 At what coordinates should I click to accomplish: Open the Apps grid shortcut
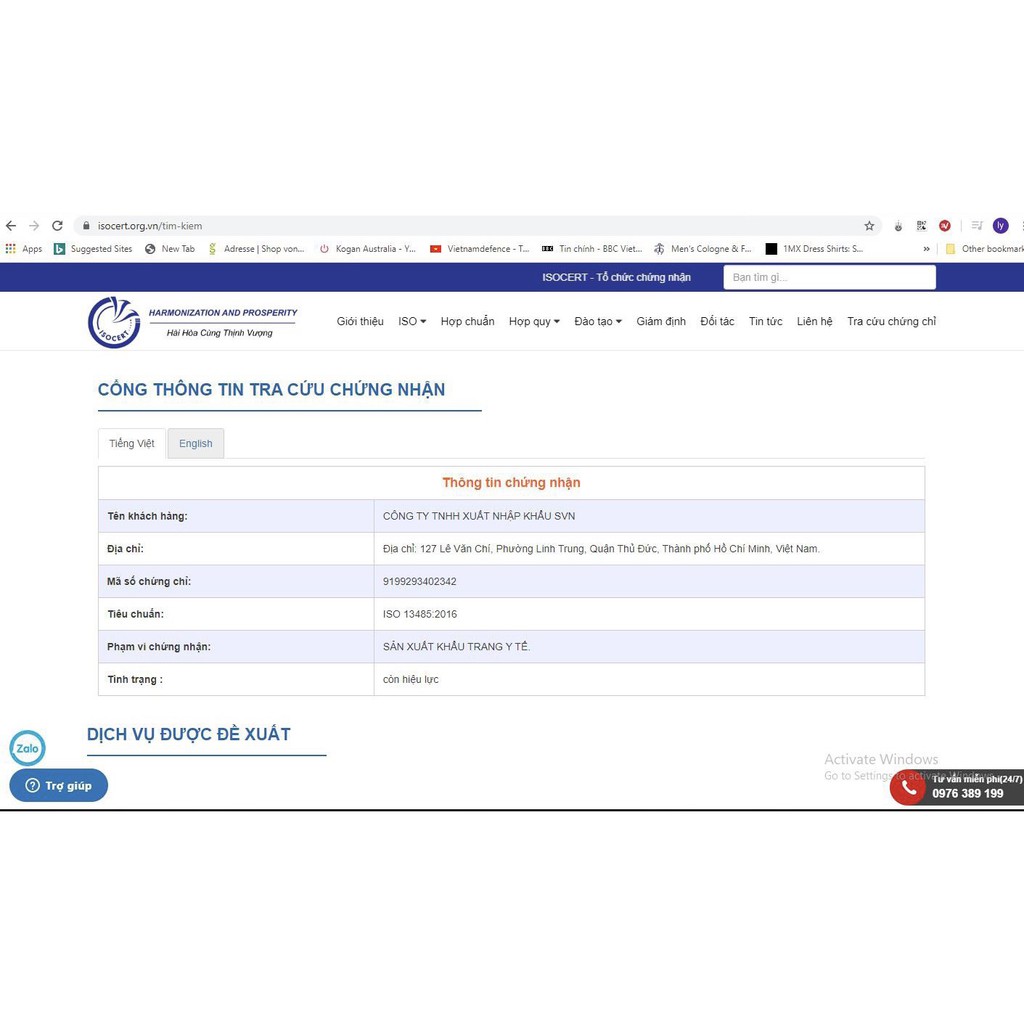(24, 249)
